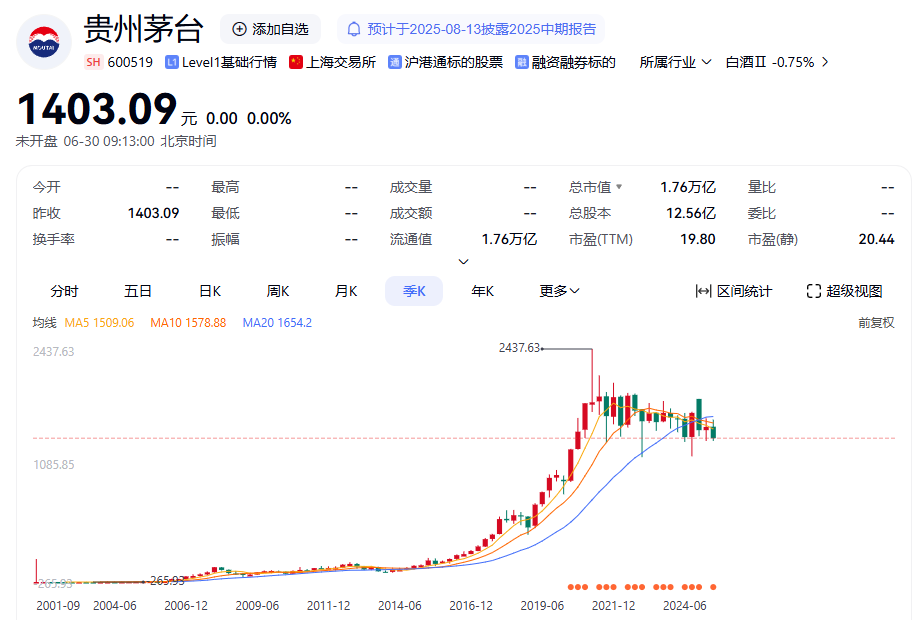Click the 2021-12 date axis label
The height and width of the screenshot is (620, 920).
point(613,605)
